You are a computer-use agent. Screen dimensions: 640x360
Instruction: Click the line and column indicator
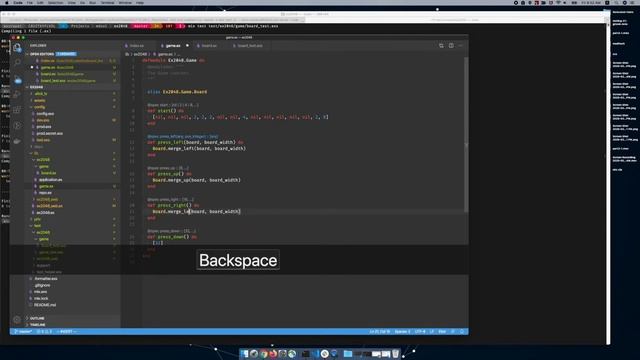380,331
